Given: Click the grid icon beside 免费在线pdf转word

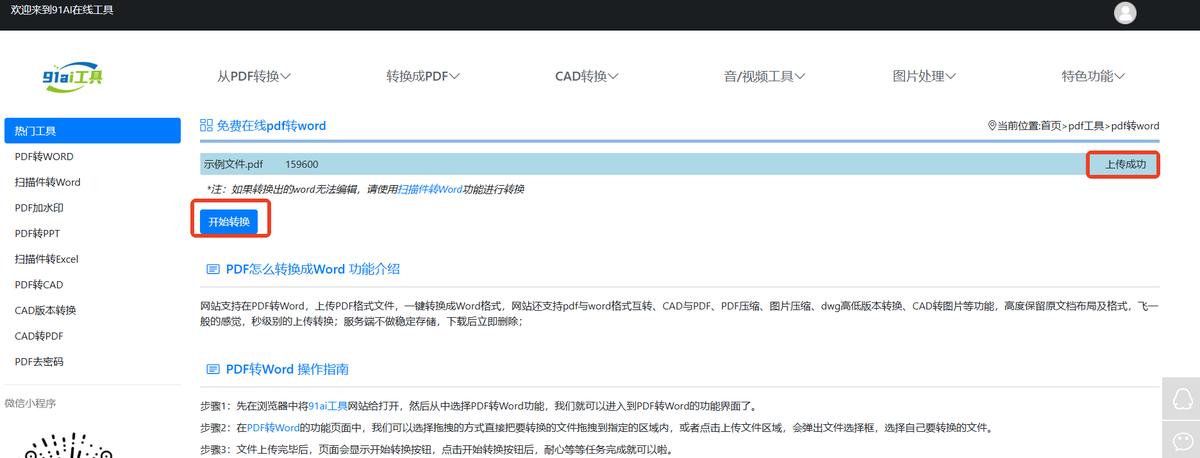Looking at the screenshot, I should 206,126.
